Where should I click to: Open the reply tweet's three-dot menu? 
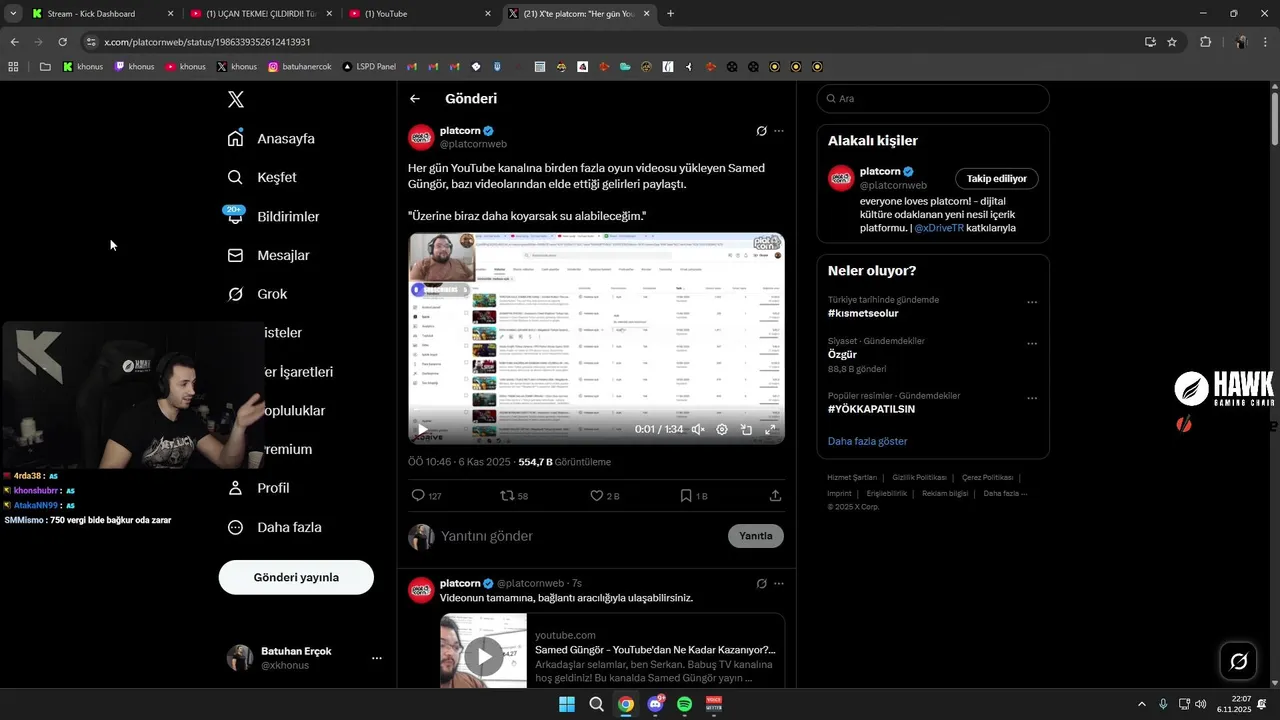pos(779,583)
